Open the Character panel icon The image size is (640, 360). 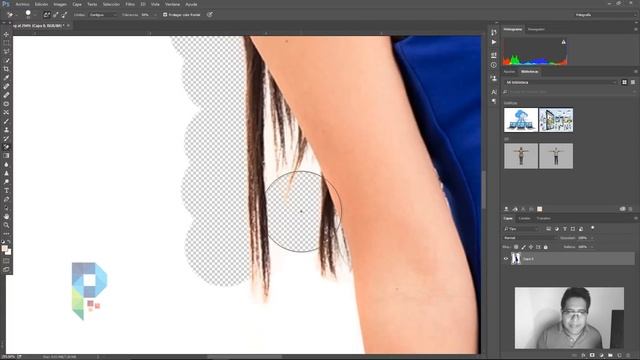494,92
